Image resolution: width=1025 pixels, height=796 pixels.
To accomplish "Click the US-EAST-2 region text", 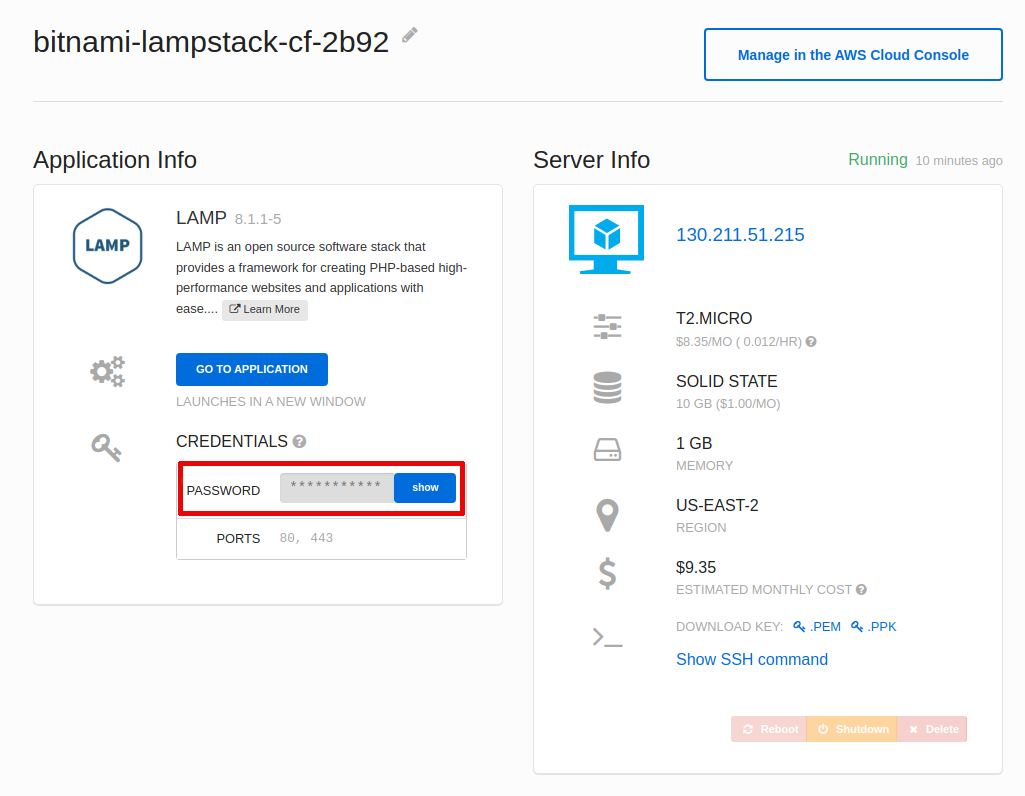I will (x=717, y=505).
